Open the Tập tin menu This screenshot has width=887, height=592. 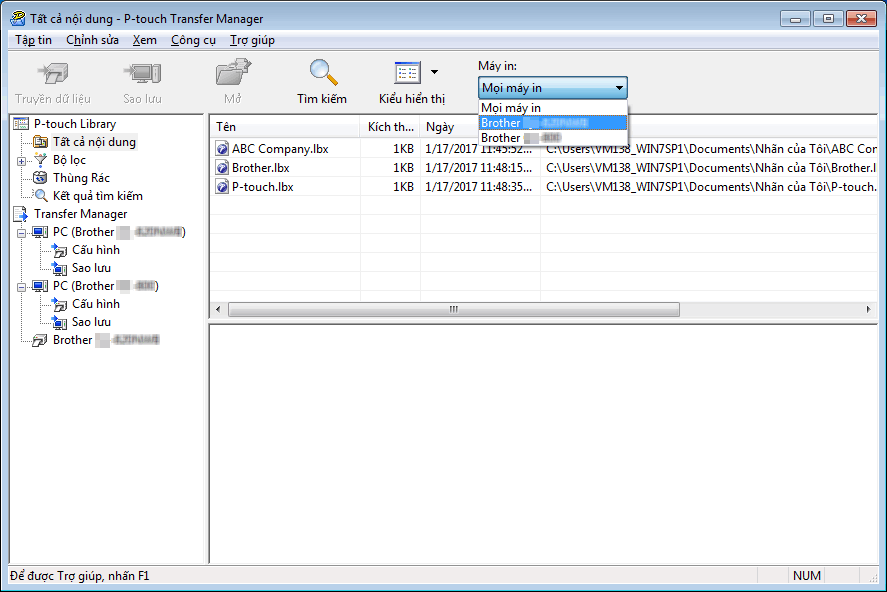[33, 40]
